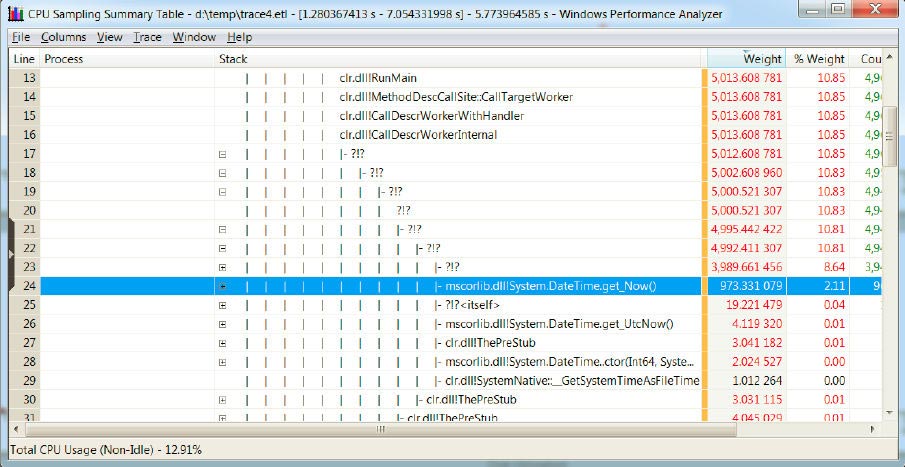The image size is (905, 467).
Task: Select clr.dll!RunMain row
Action: tap(444, 78)
